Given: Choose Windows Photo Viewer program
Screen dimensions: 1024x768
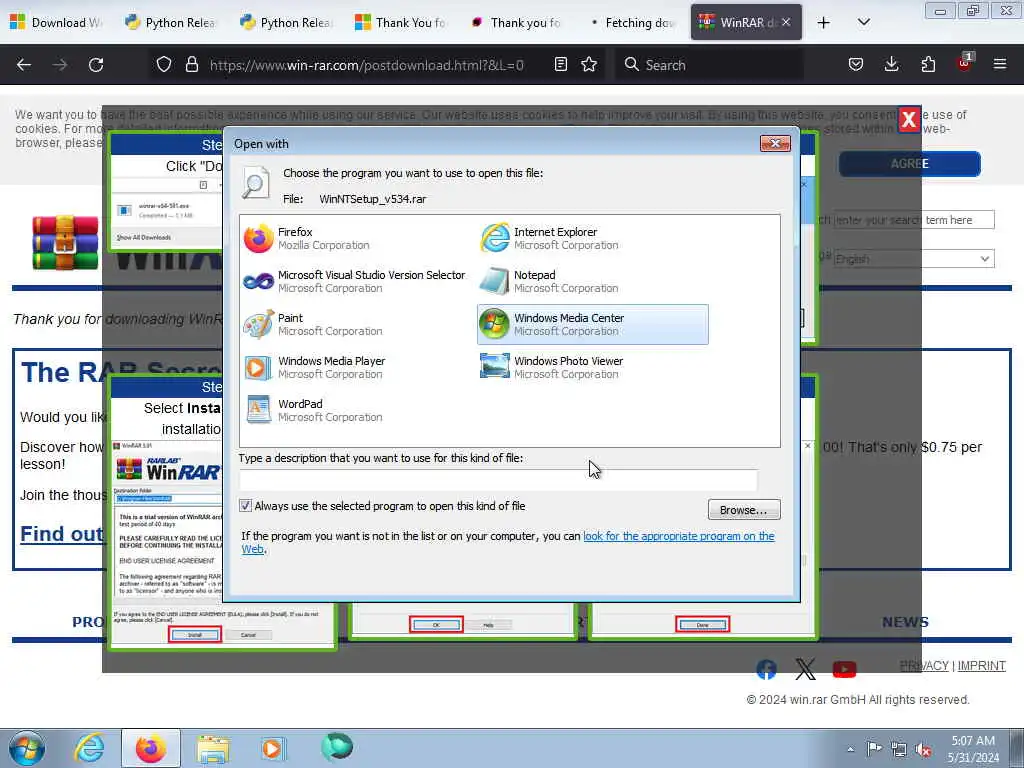Looking at the screenshot, I should coord(552,368).
